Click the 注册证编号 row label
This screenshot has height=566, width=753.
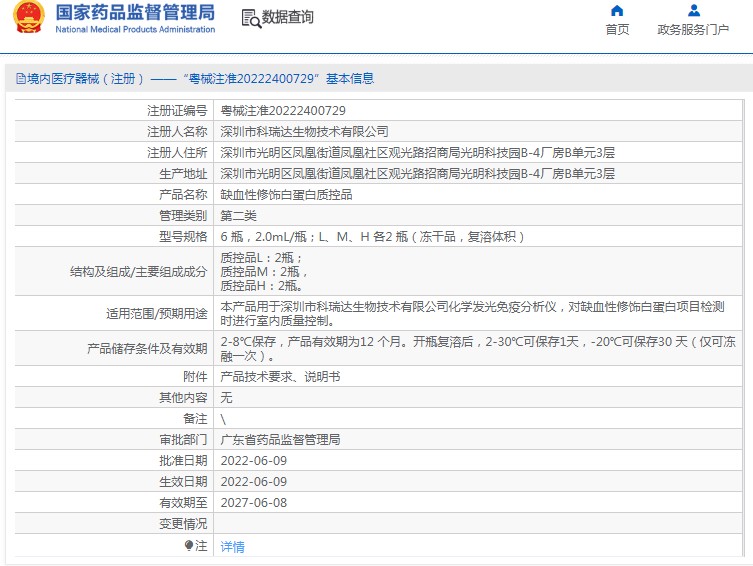point(177,111)
